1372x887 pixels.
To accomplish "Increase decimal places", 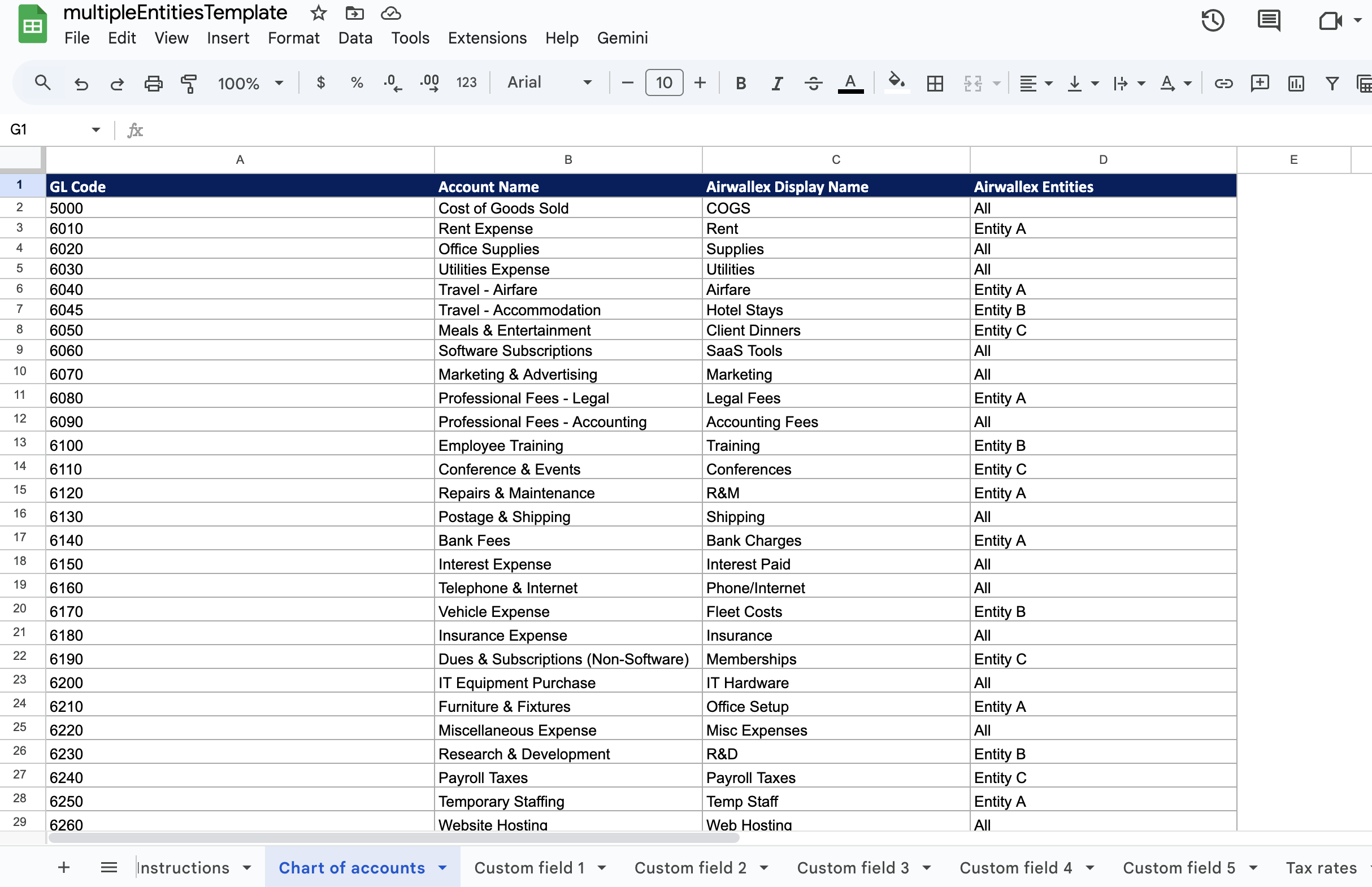I will point(428,82).
